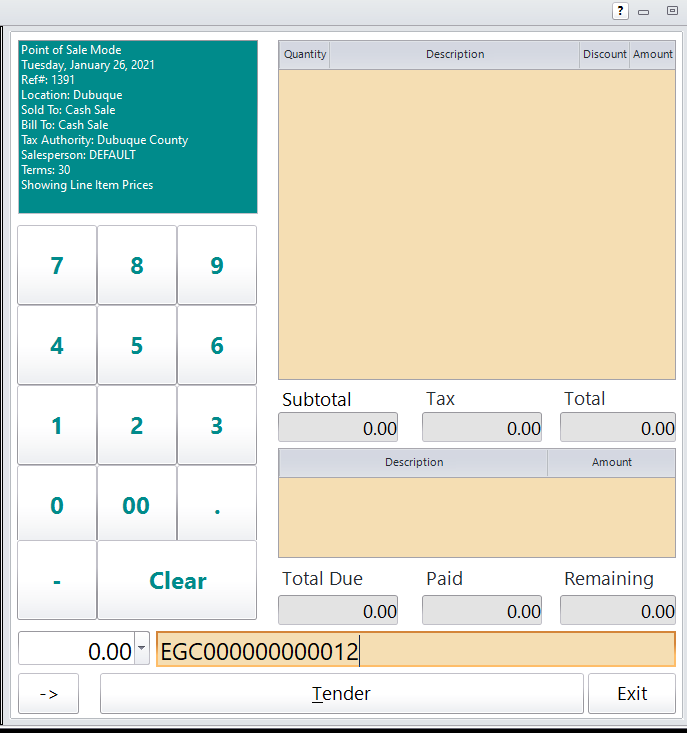Click 'Tuesday, January 26, 2021' date text

tap(88, 65)
